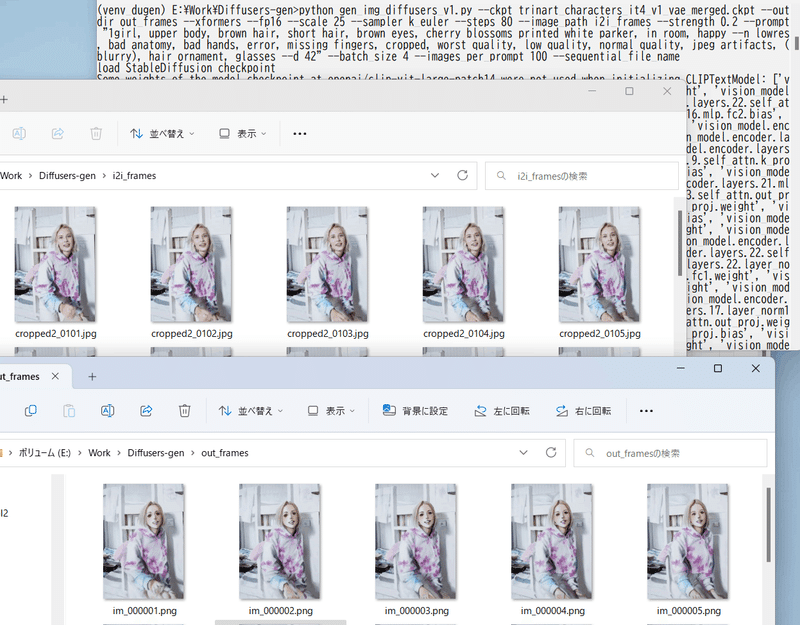Open the view (表示) menu in out_frames window
This screenshot has height=625, width=800.
[331, 411]
